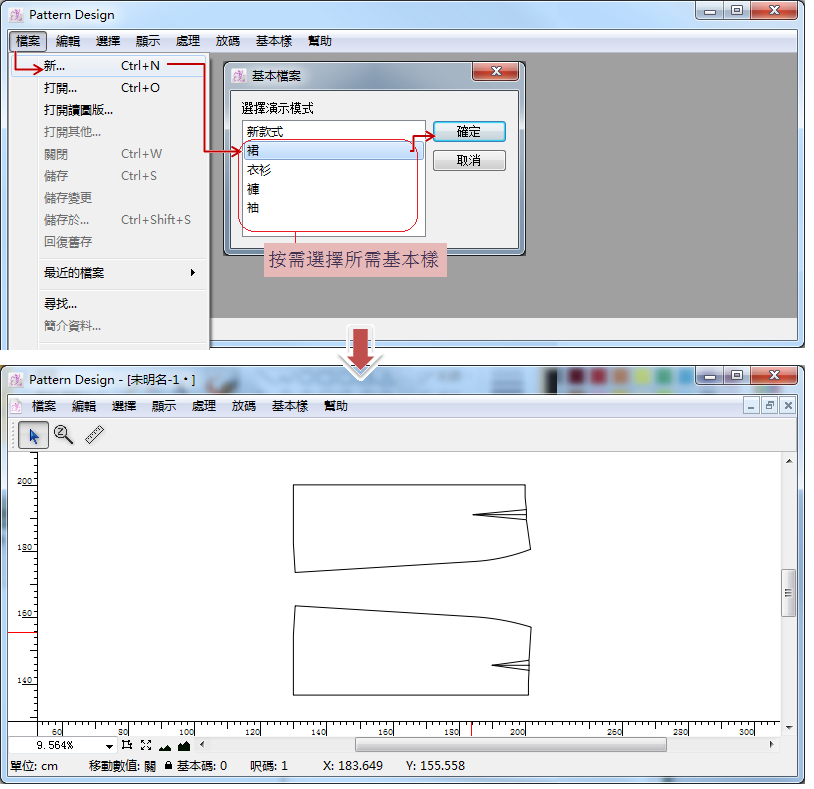Select the zoom magnifier tool
This screenshot has width=814, height=789.
coord(64,435)
